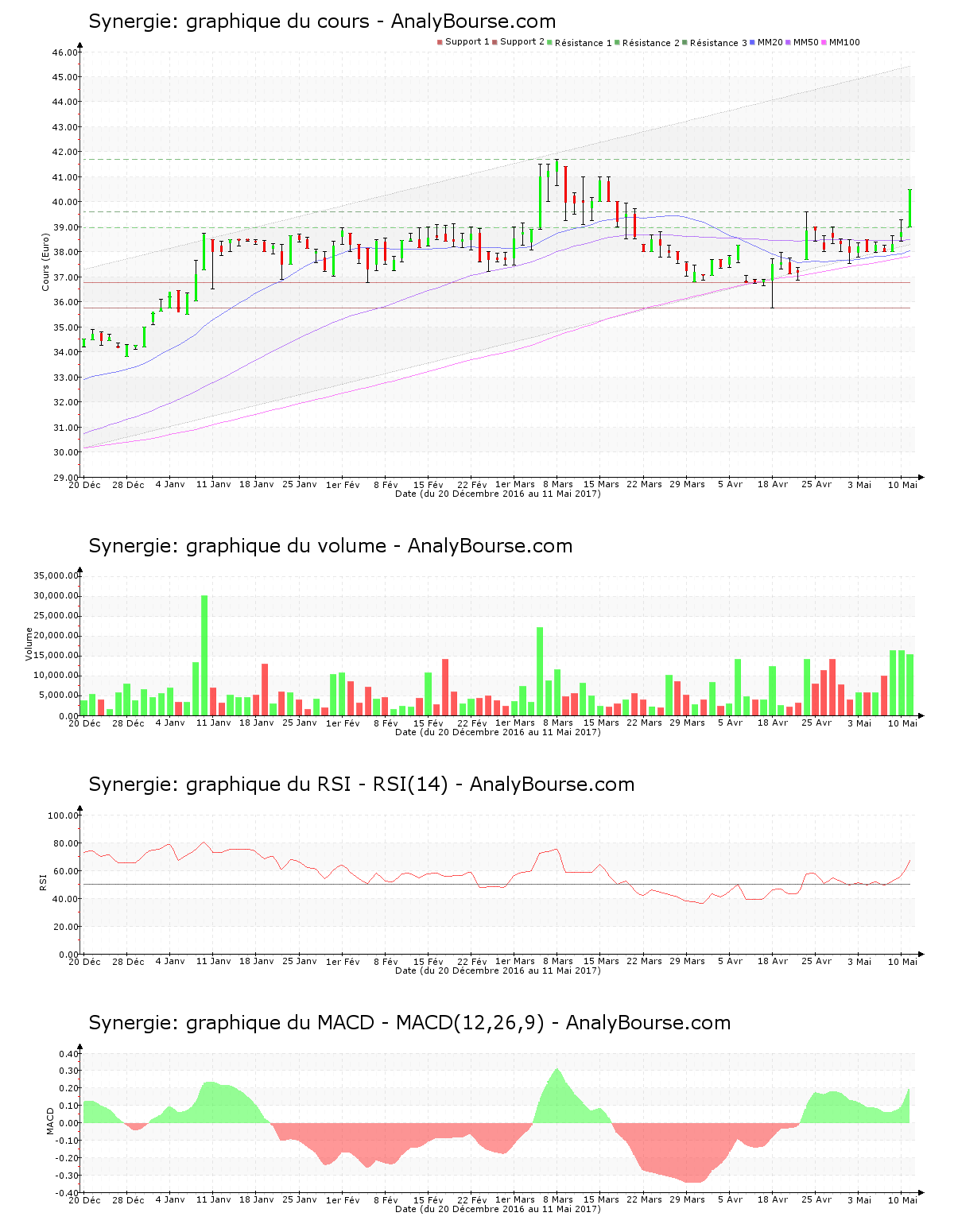Click the -0.40 value on MACD axis
954x1232 pixels.
pos(68,1193)
